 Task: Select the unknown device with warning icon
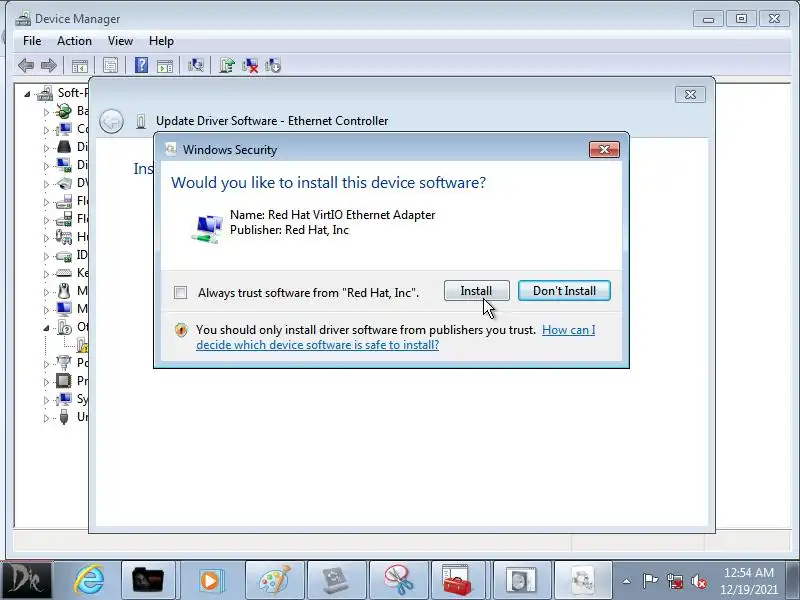point(82,345)
